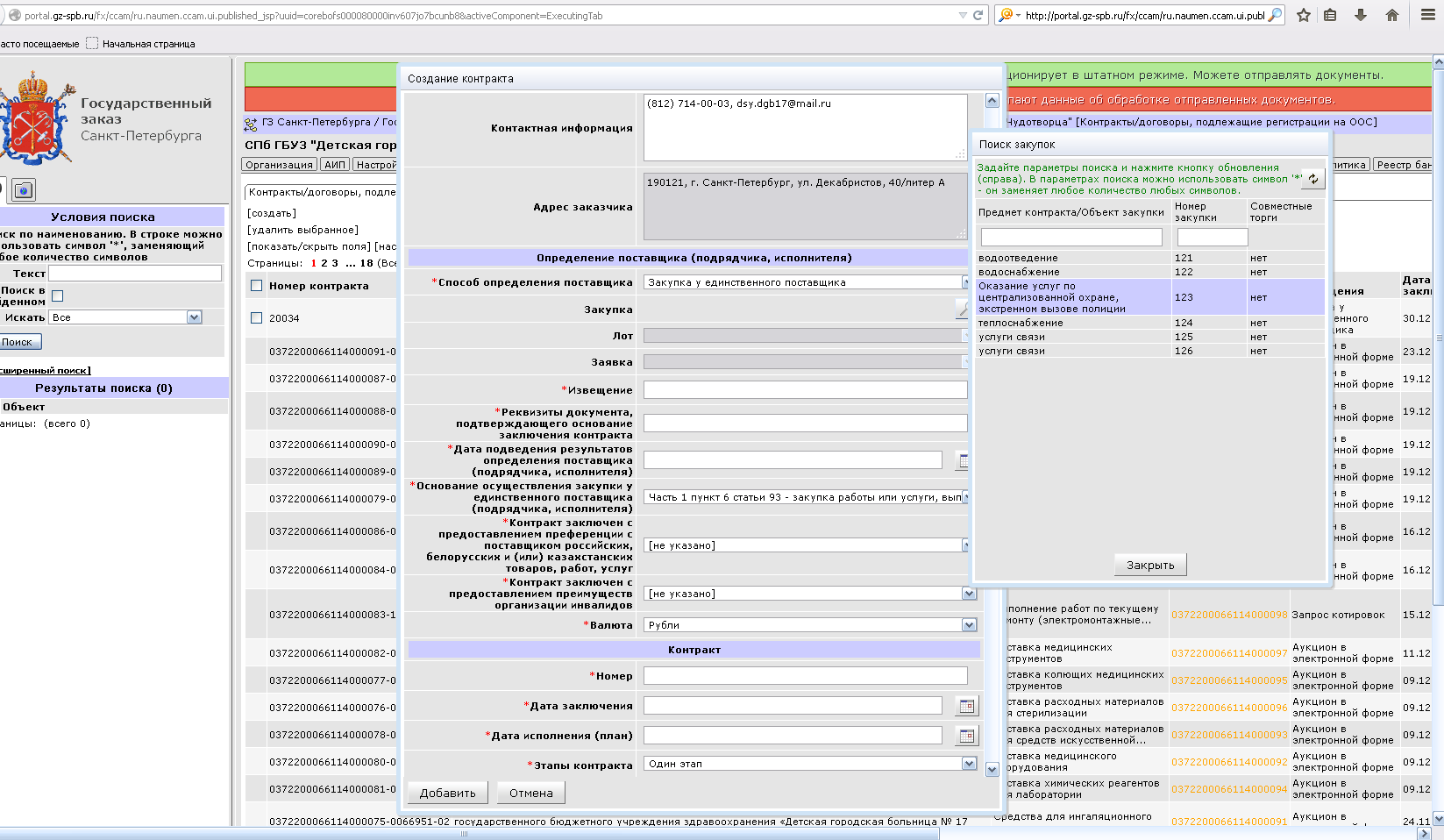1444x840 pixels.
Task: Select теплоснабжение row 124
Action: pos(1149,323)
